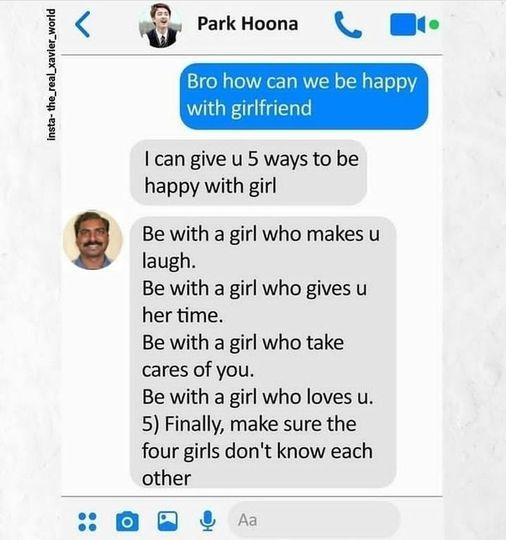Open the four-dots more options menu

pos(87,521)
